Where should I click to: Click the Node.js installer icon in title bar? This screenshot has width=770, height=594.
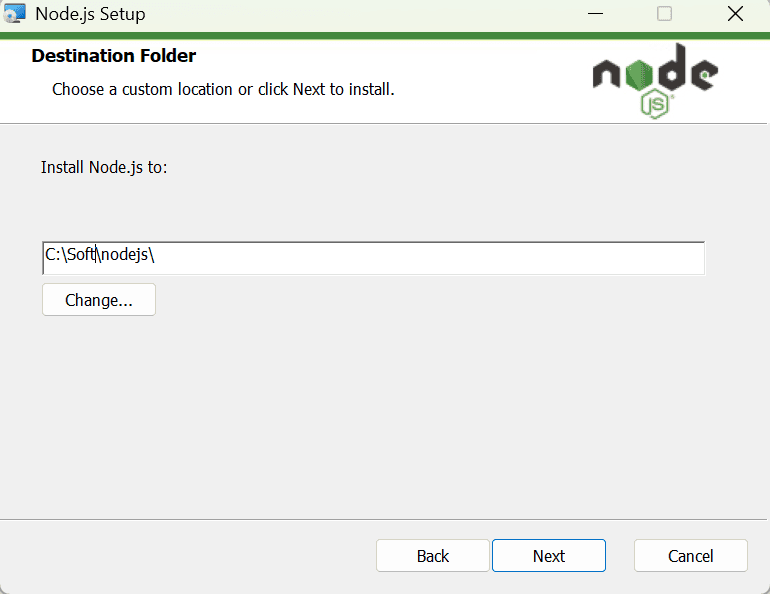tap(14, 14)
